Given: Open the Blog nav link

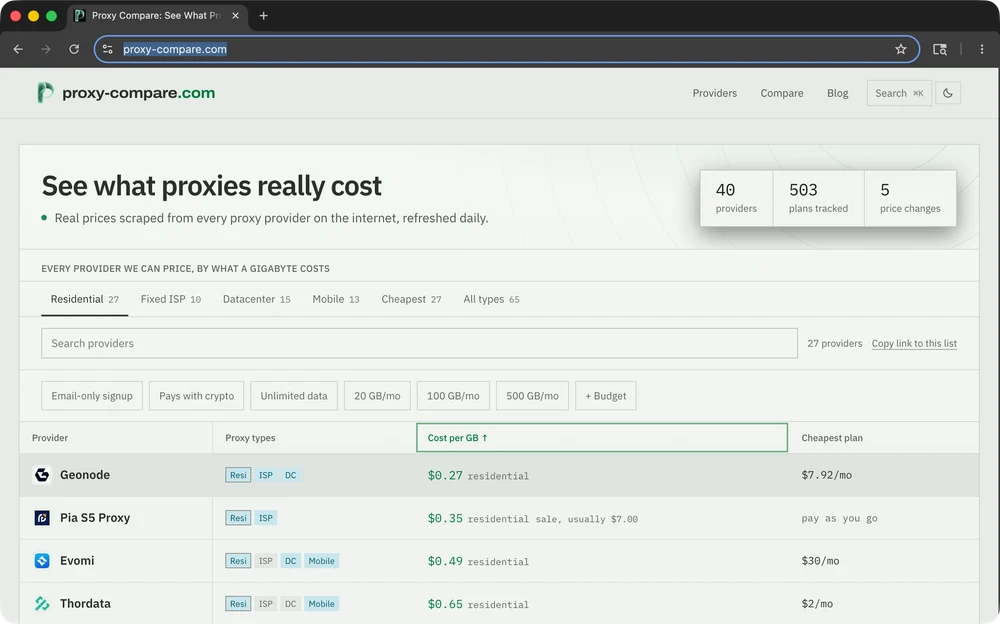Looking at the screenshot, I should pyautogui.click(x=837, y=93).
